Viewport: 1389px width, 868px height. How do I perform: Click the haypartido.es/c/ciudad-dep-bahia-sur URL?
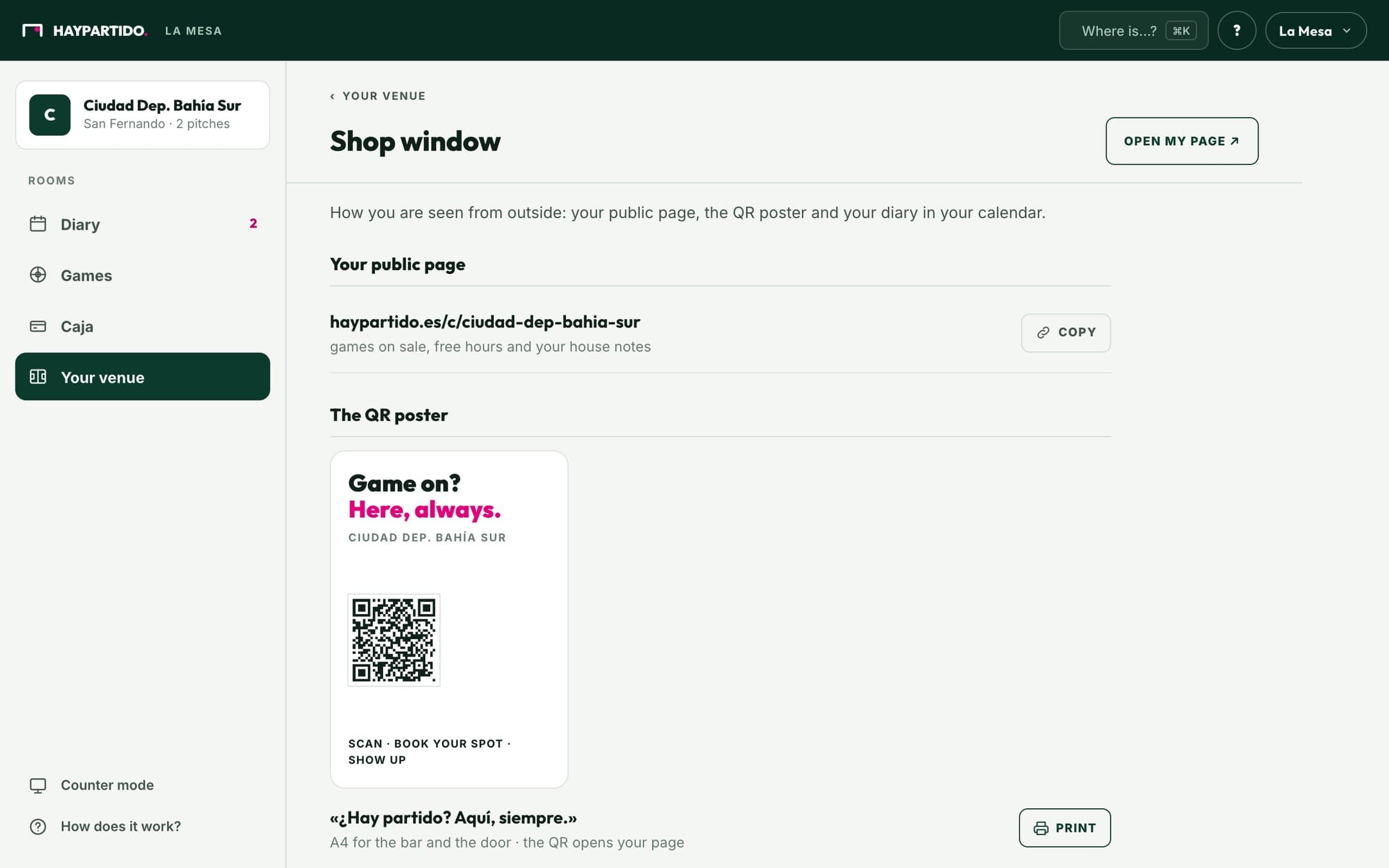[x=485, y=321]
